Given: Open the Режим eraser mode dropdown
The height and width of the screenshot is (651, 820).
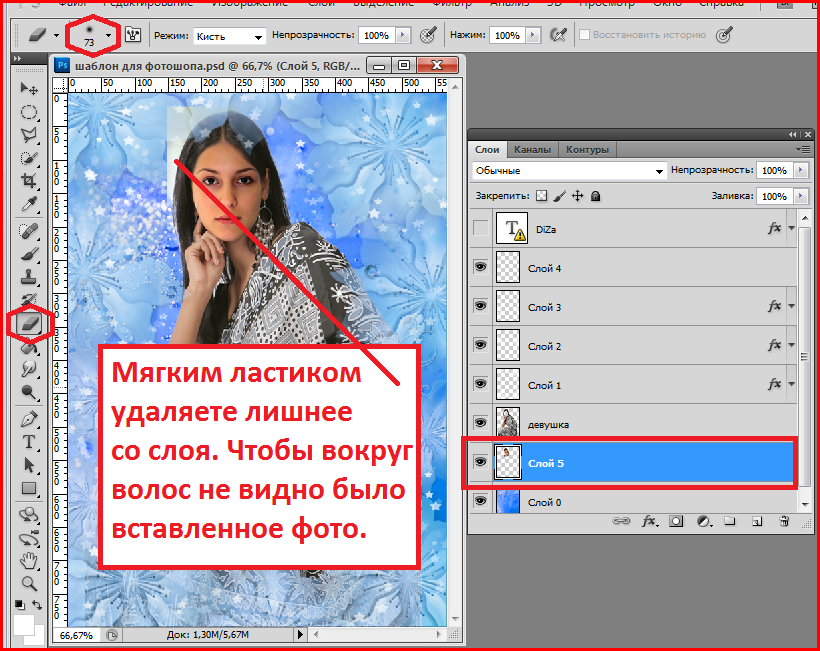Looking at the screenshot, I should point(230,36).
